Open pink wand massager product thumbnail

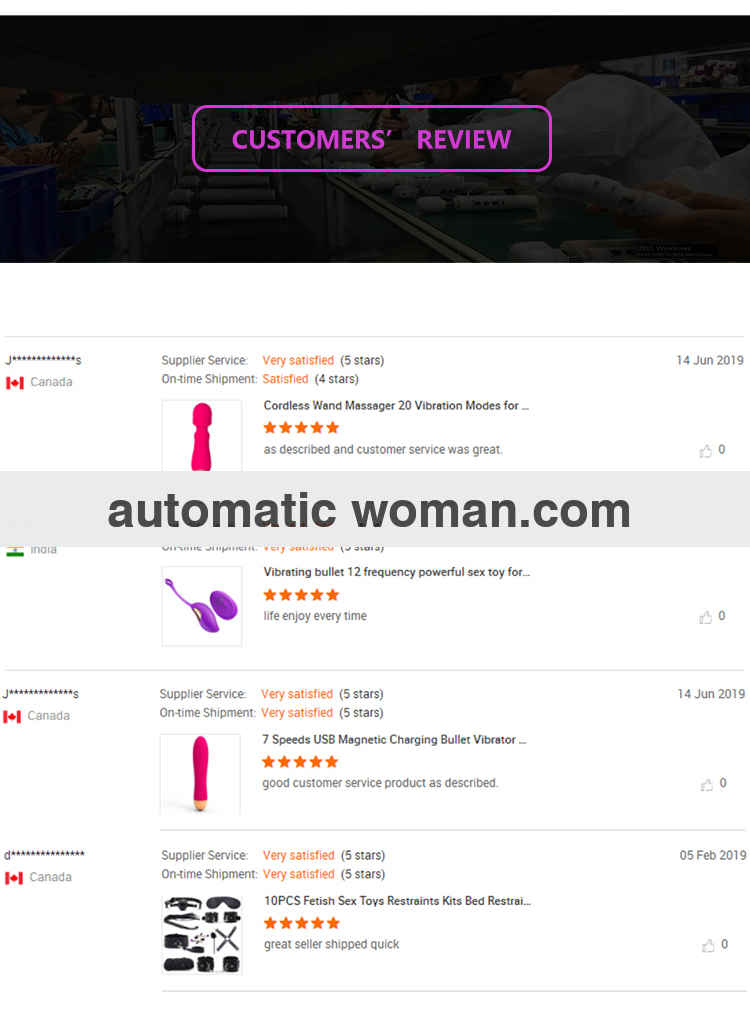202,435
